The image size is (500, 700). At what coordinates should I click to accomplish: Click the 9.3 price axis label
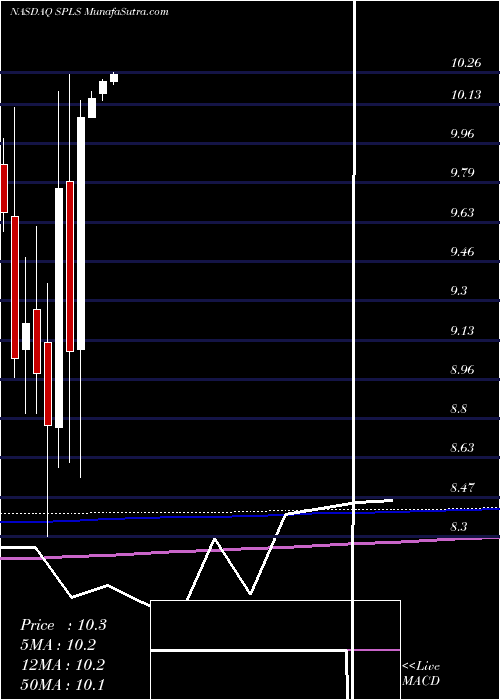459,291
